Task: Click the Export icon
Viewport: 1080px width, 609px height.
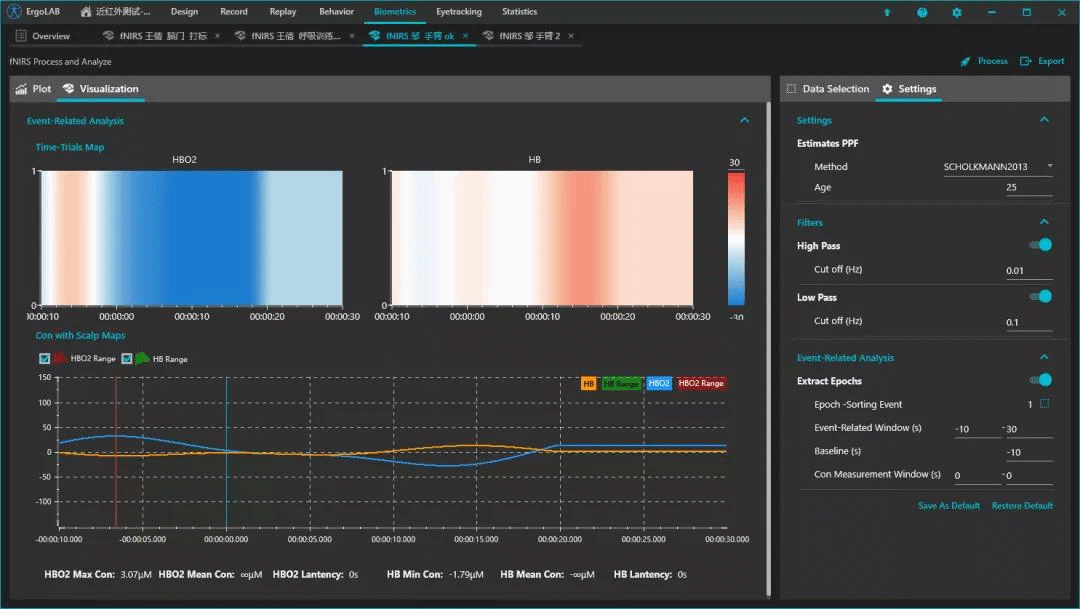Action: tap(1025, 61)
